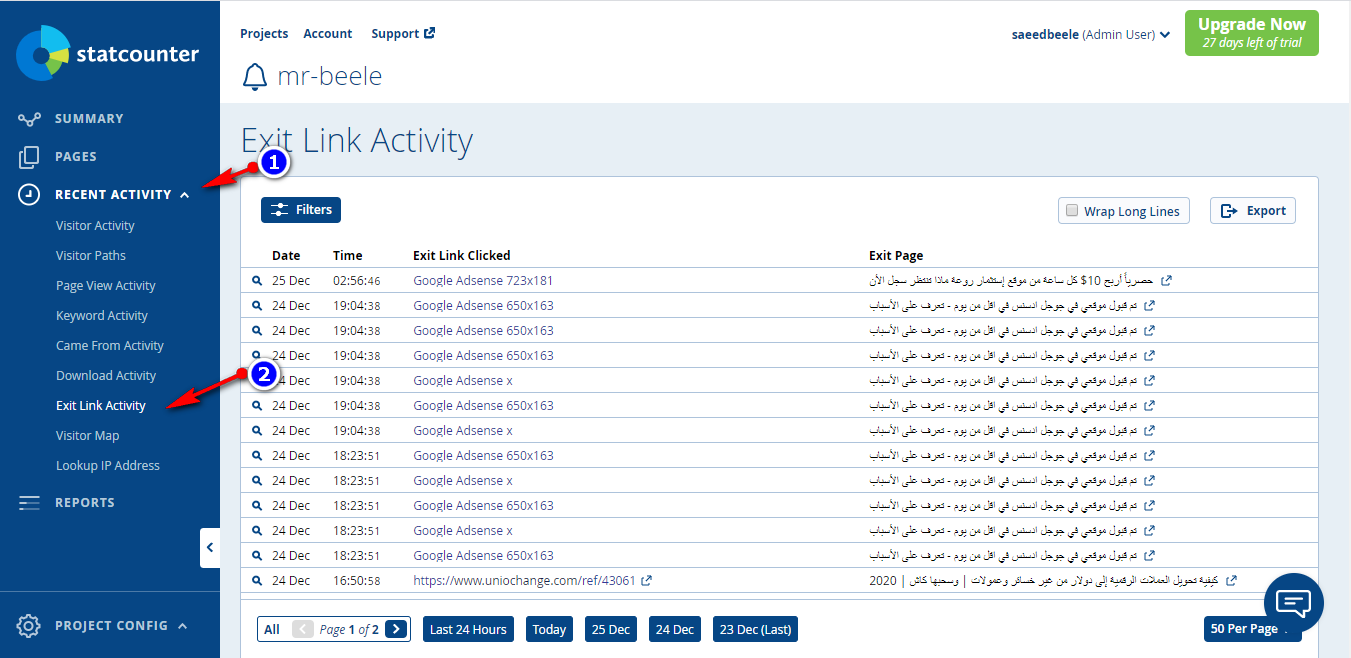Image resolution: width=1351 pixels, height=658 pixels.
Task: Filter to Today
Action: click(x=549, y=629)
